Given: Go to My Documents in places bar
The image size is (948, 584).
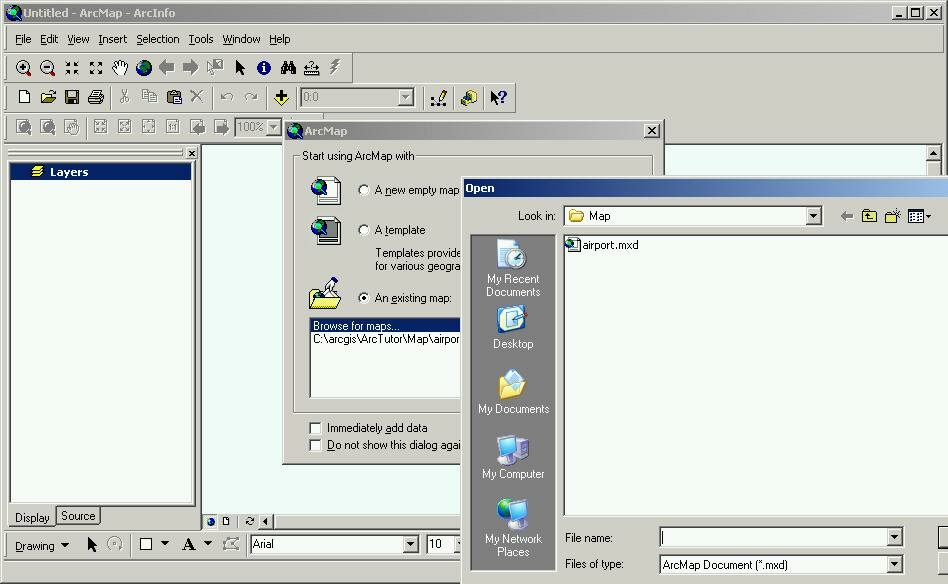Looking at the screenshot, I should pyautogui.click(x=513, y=392).
